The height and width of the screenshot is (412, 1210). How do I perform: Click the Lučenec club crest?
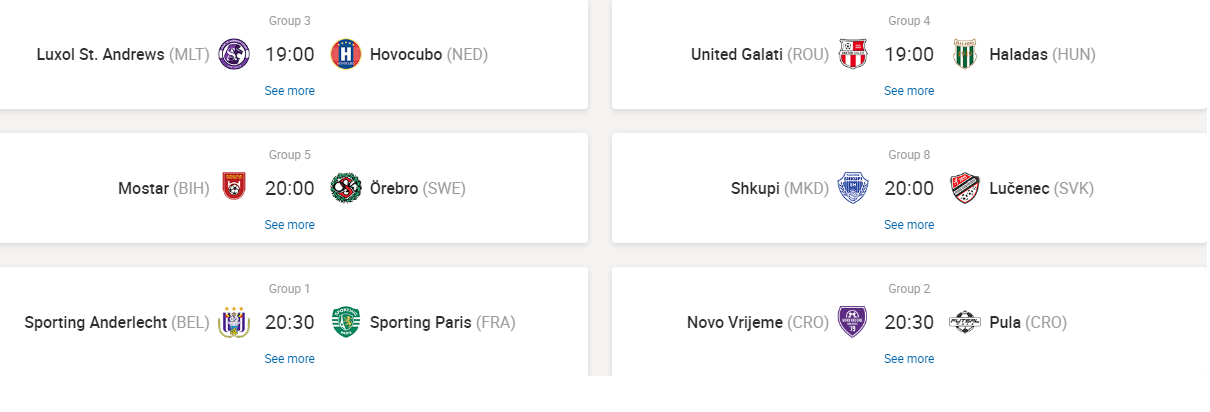pyautogui.click(x=965, y=188)
